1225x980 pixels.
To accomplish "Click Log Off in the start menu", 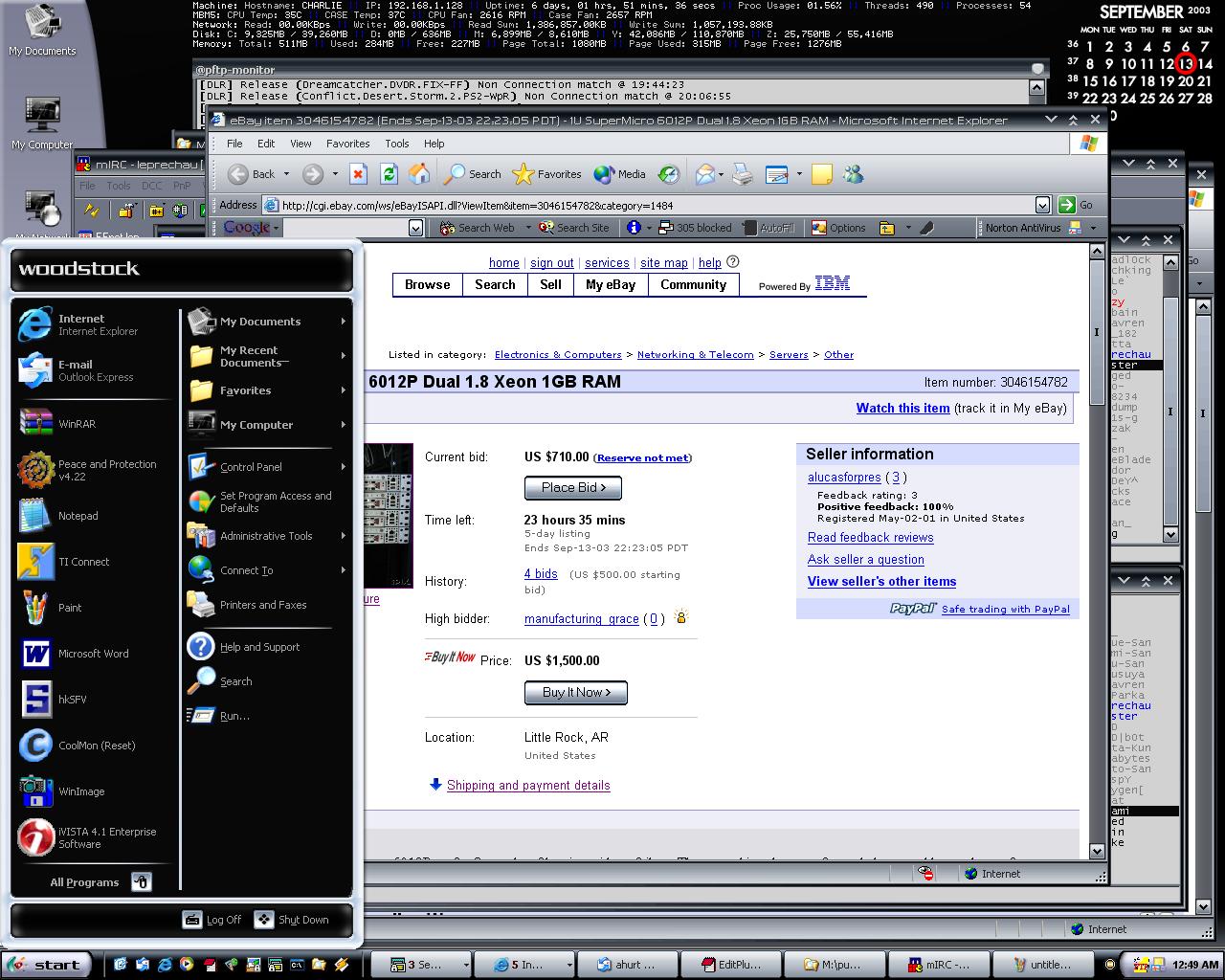I will tap(212, 920).
